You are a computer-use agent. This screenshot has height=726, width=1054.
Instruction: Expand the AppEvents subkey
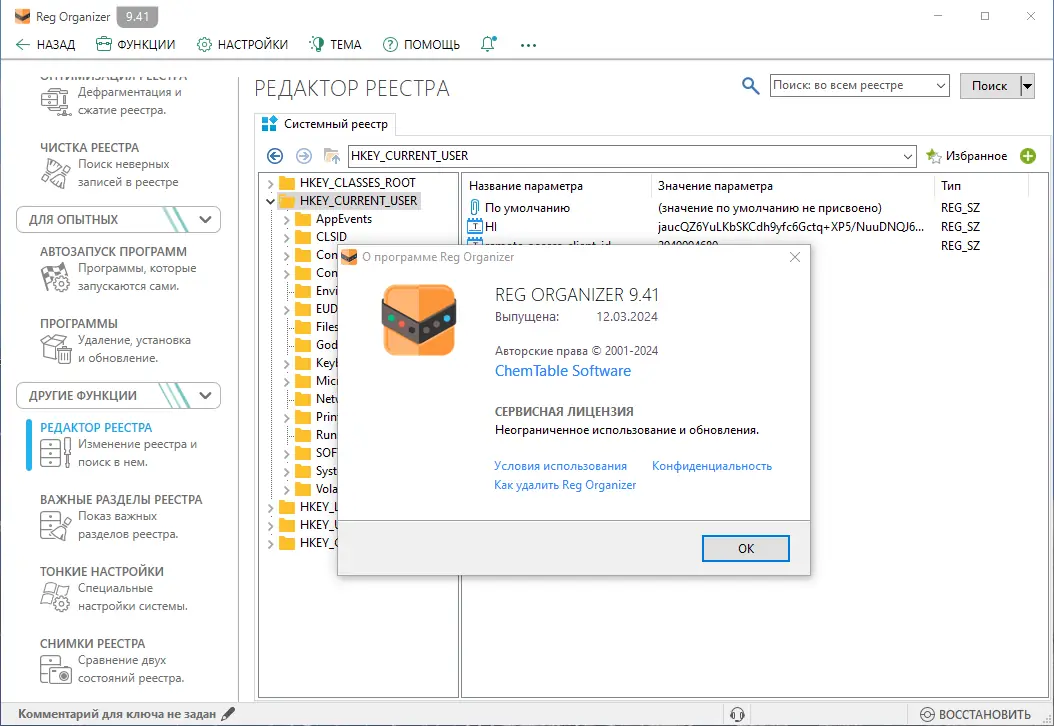tap(286, 219)
